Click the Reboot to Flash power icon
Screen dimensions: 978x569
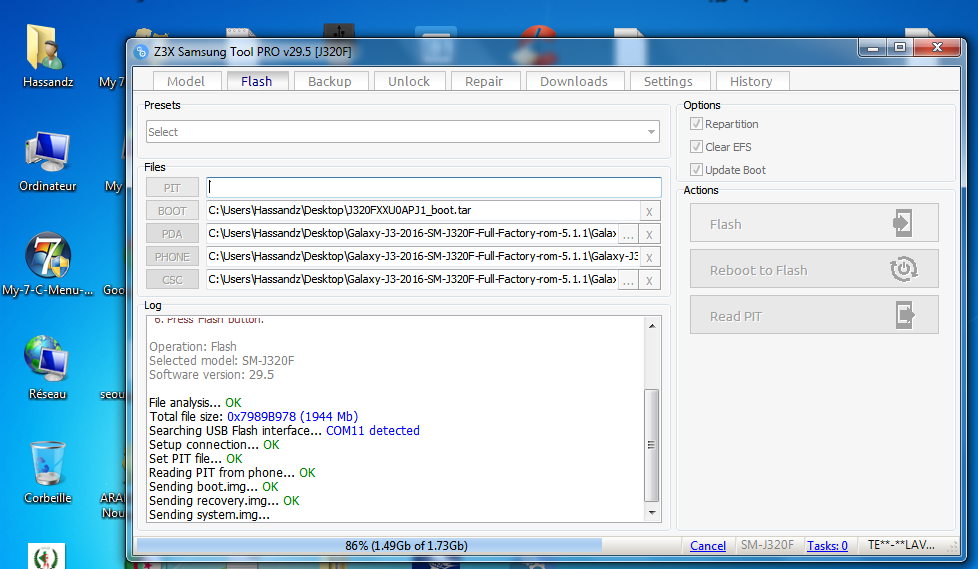[x=903, y=269]
